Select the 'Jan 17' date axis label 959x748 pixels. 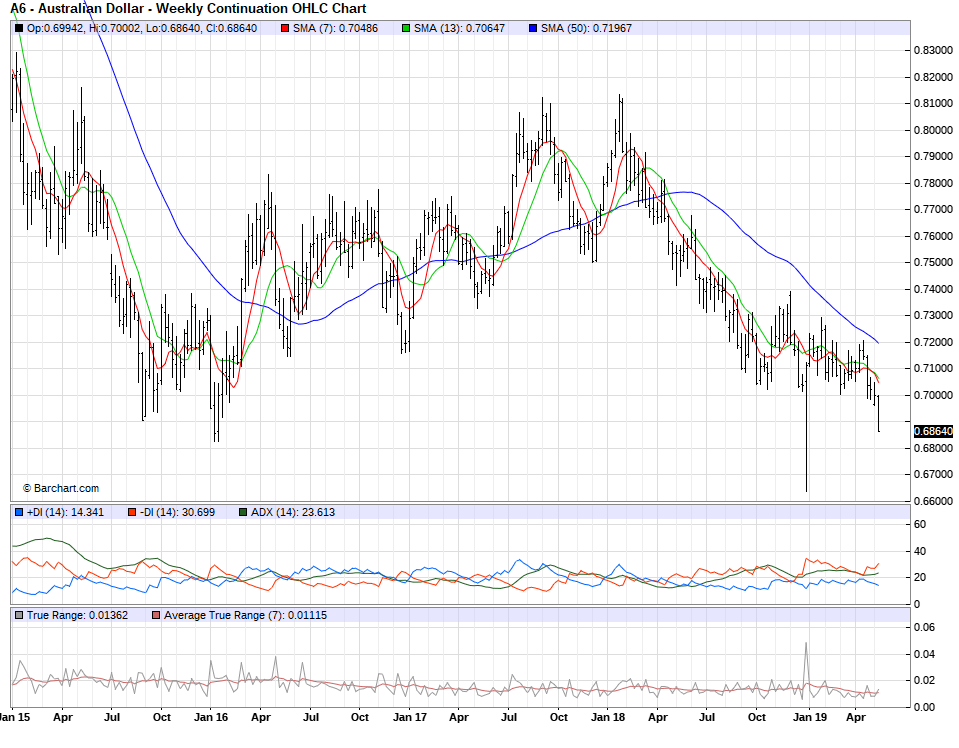pyautogui.click(x=409, y=717)
